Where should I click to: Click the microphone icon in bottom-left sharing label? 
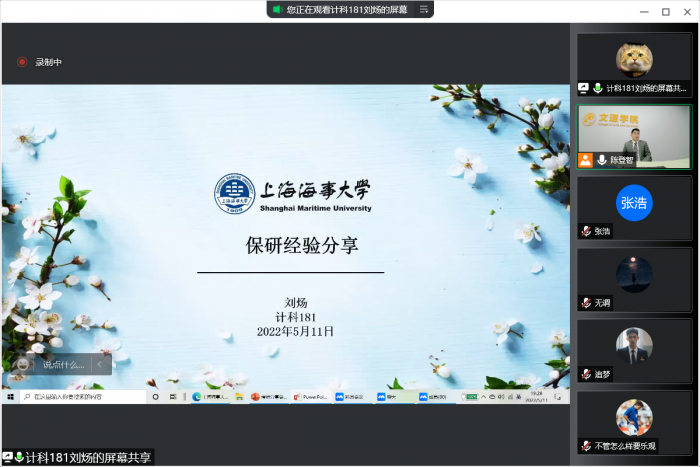point(19,457)
